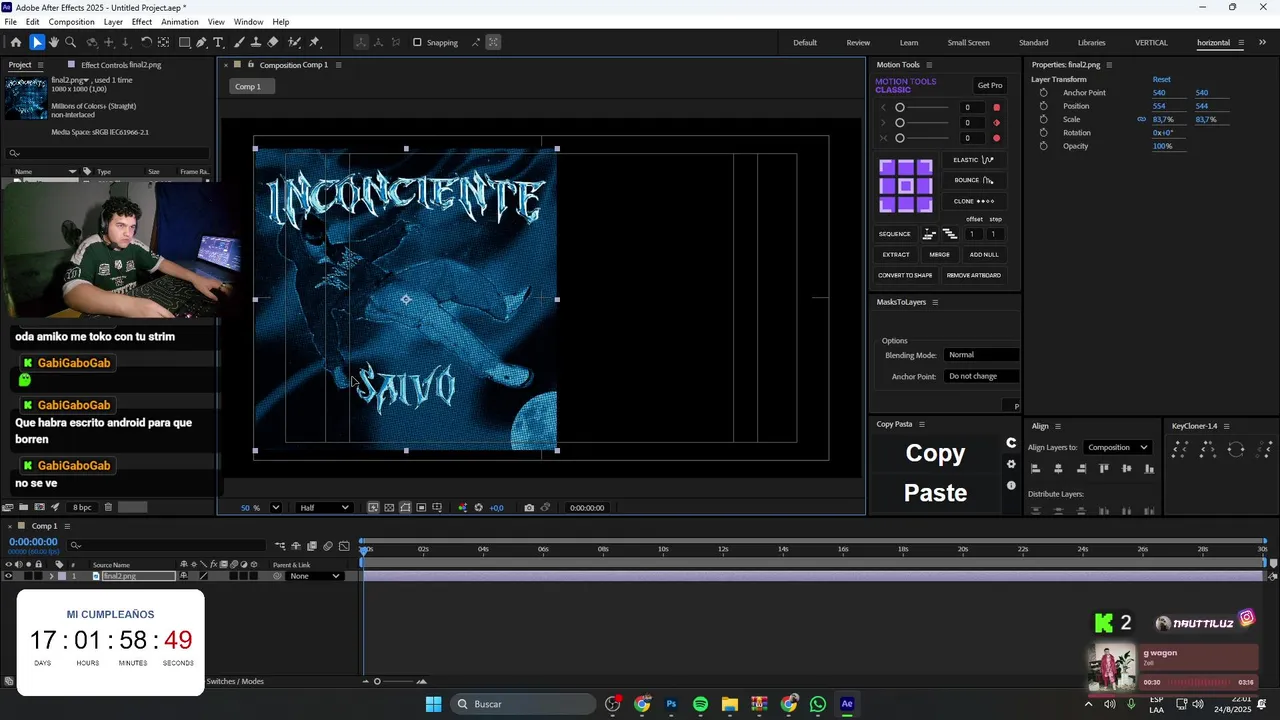Viewport: 1280px width, 720px height.
Task: Switch to Effect Controls final2.png tab
Action: click(x=120, y=65)
